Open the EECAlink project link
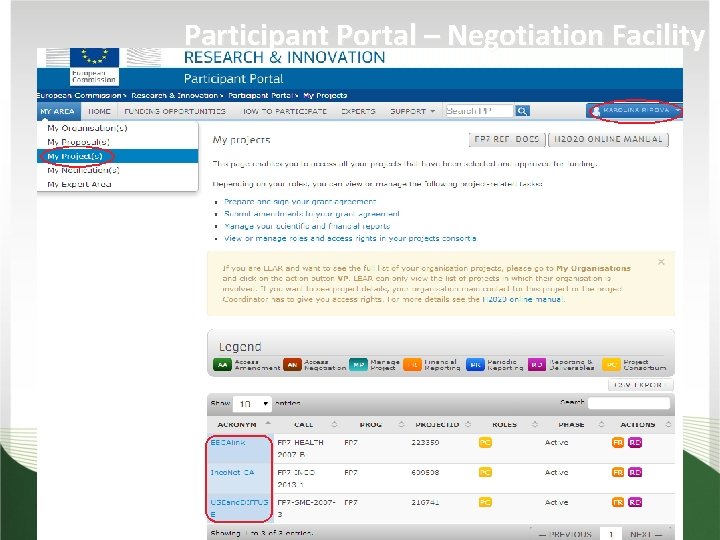This screenshot has width=720, height=540. coord(228,443)
